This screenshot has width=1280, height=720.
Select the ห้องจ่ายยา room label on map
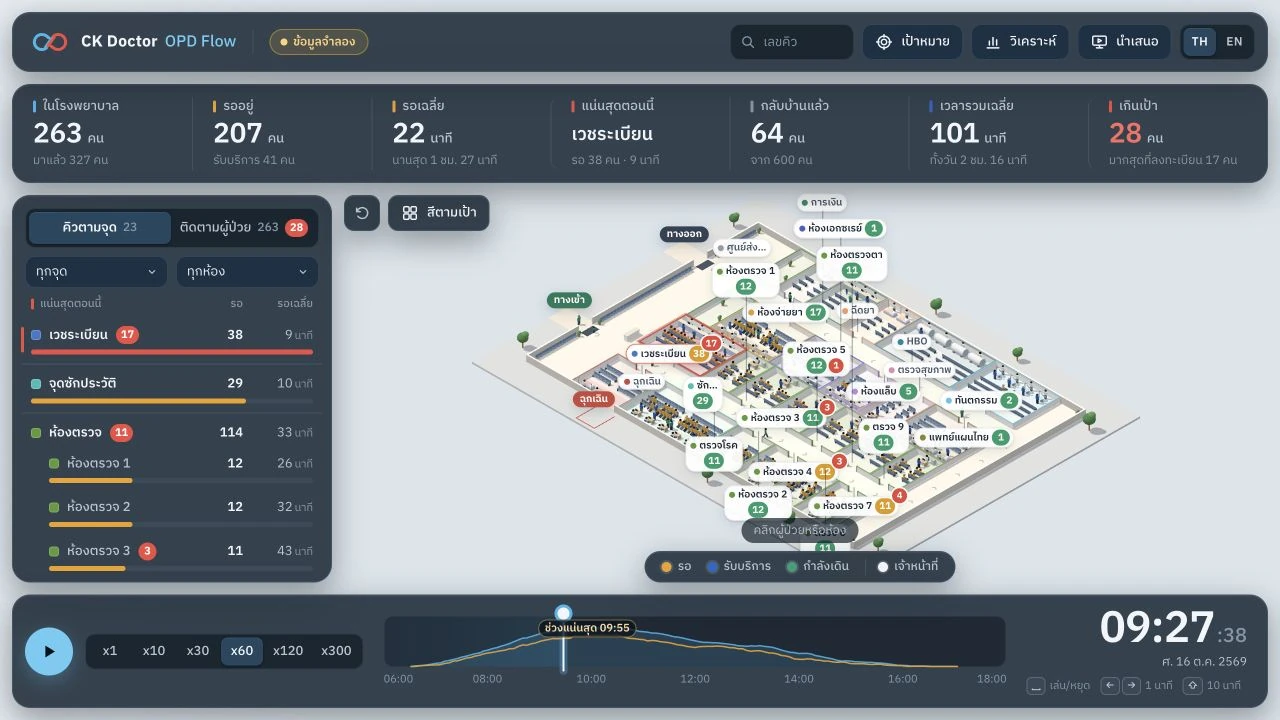click(x=786, y=312)
